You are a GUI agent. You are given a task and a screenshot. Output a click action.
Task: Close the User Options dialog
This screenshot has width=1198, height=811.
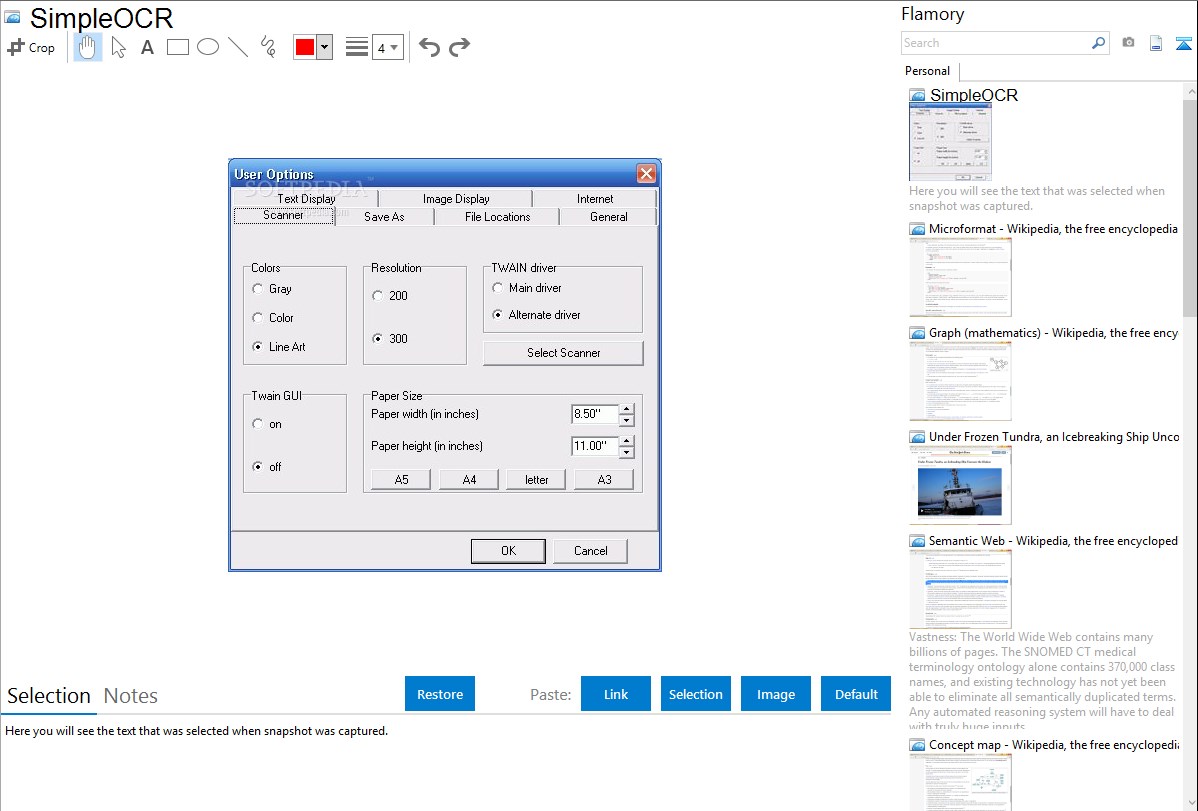pos(646,174)
